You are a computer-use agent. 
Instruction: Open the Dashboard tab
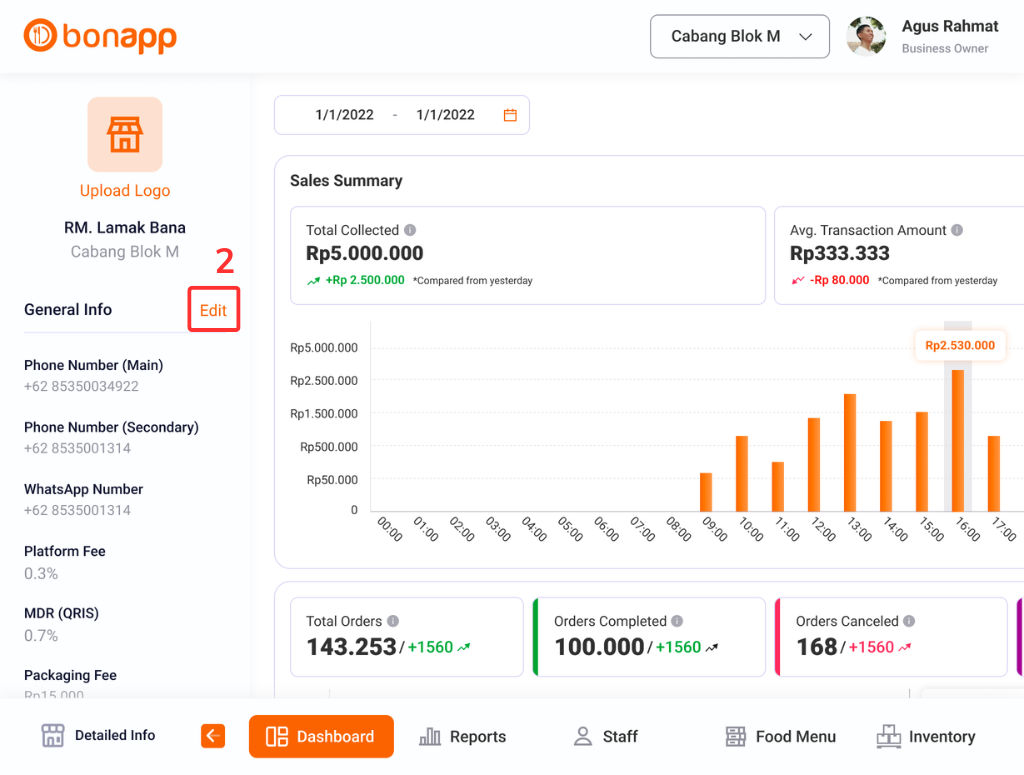click(x=321, y=736)
